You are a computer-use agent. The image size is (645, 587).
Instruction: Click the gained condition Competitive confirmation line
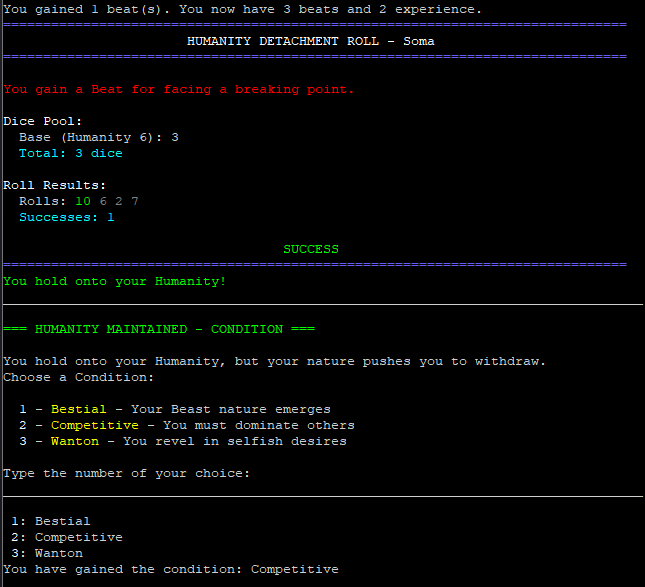tap(171, 569)
